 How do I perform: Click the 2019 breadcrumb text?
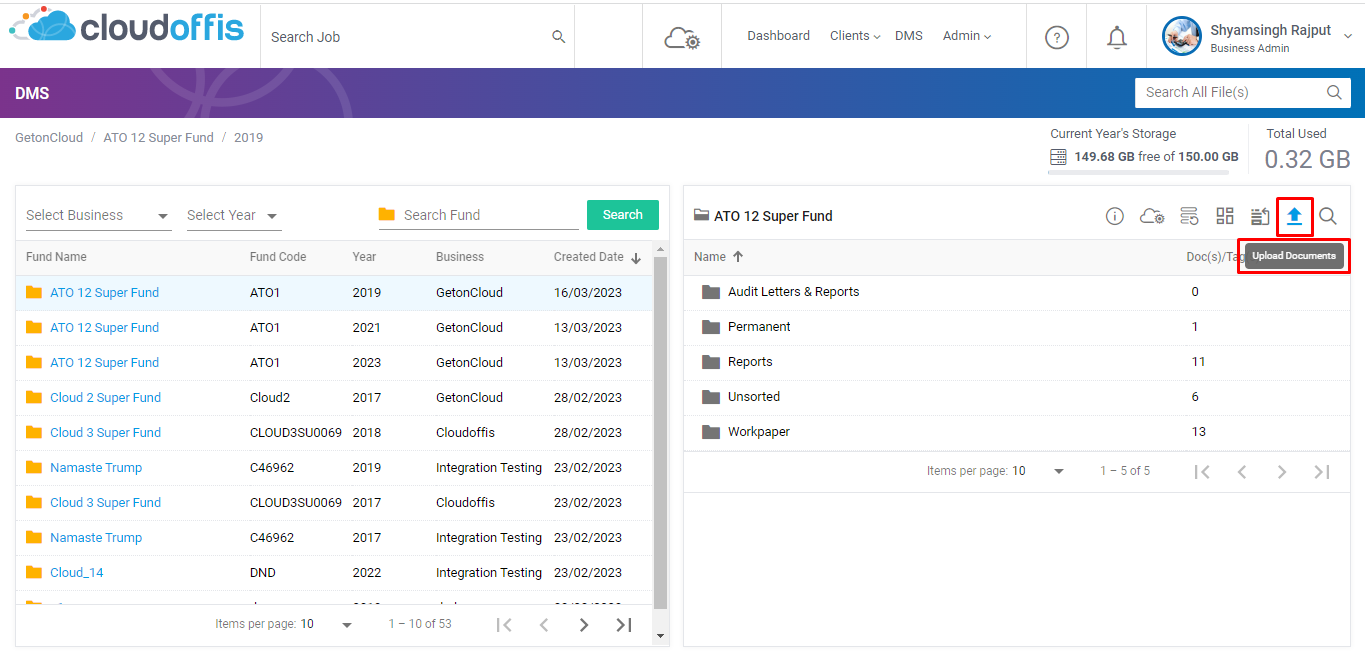[248, 137]
